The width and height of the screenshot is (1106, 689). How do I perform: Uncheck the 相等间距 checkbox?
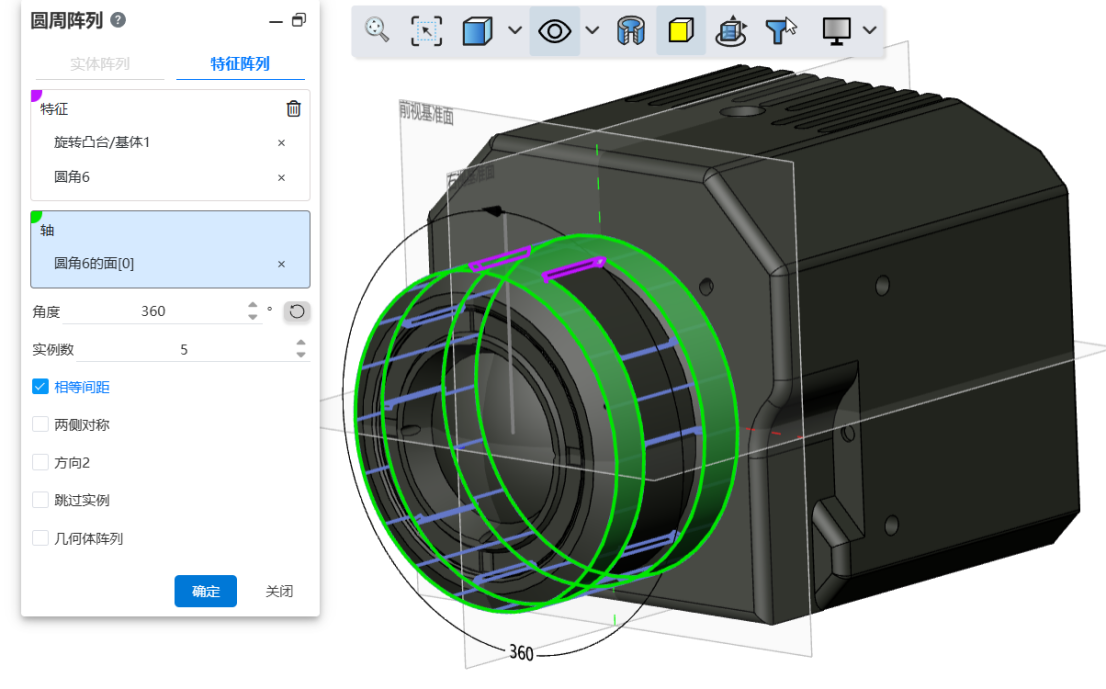point(40,386)
